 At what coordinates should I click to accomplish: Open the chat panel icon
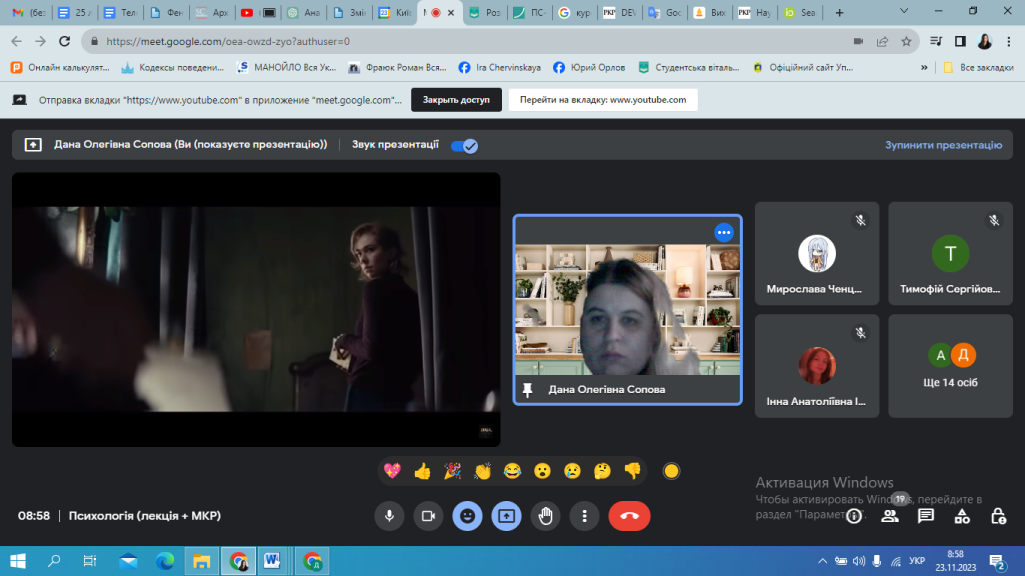(x=926, y=516)
